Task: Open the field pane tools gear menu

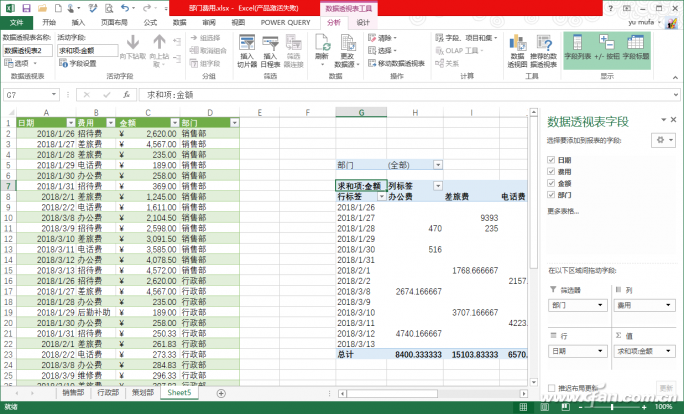Action: point(663,140)
